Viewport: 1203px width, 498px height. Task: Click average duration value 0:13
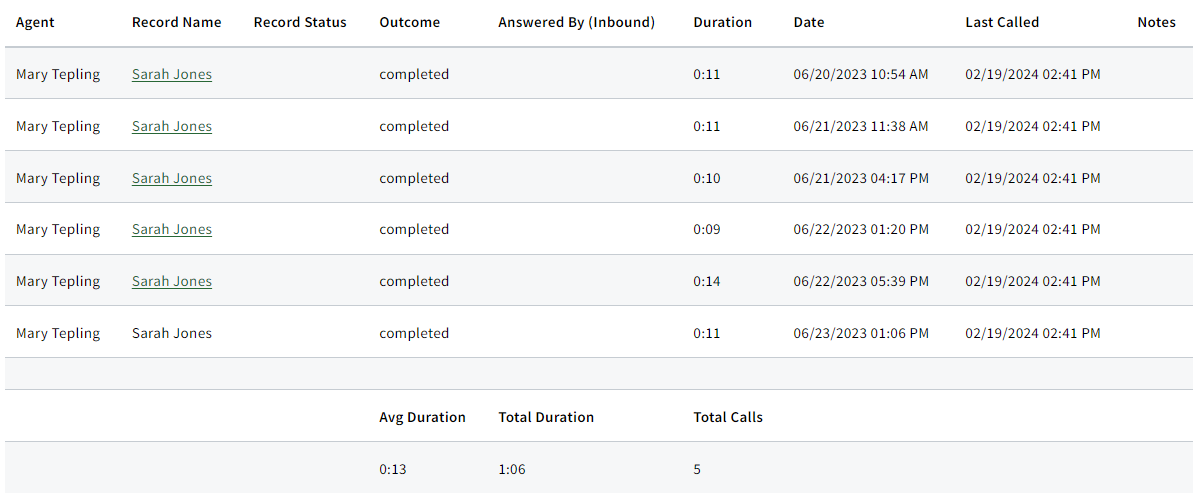click(393, 469)
